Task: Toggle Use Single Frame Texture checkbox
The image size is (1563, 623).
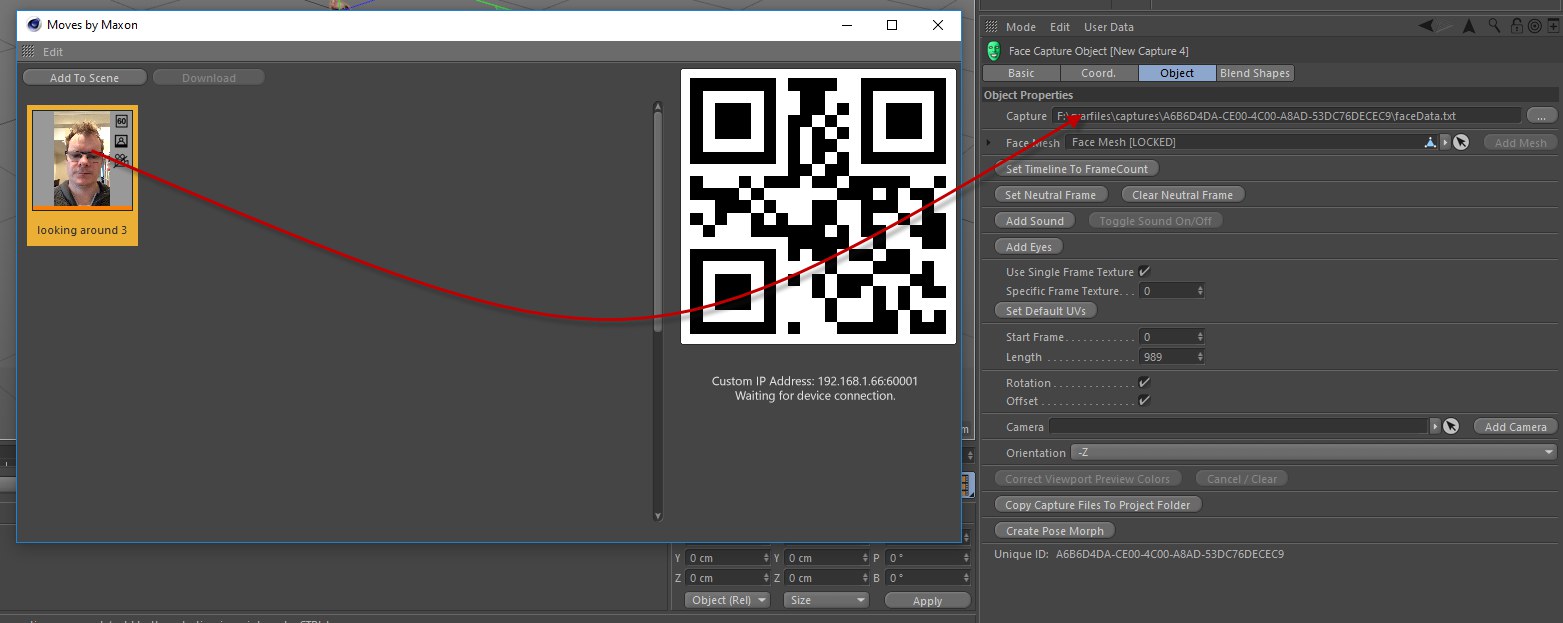Action: tap(1144, 272)
